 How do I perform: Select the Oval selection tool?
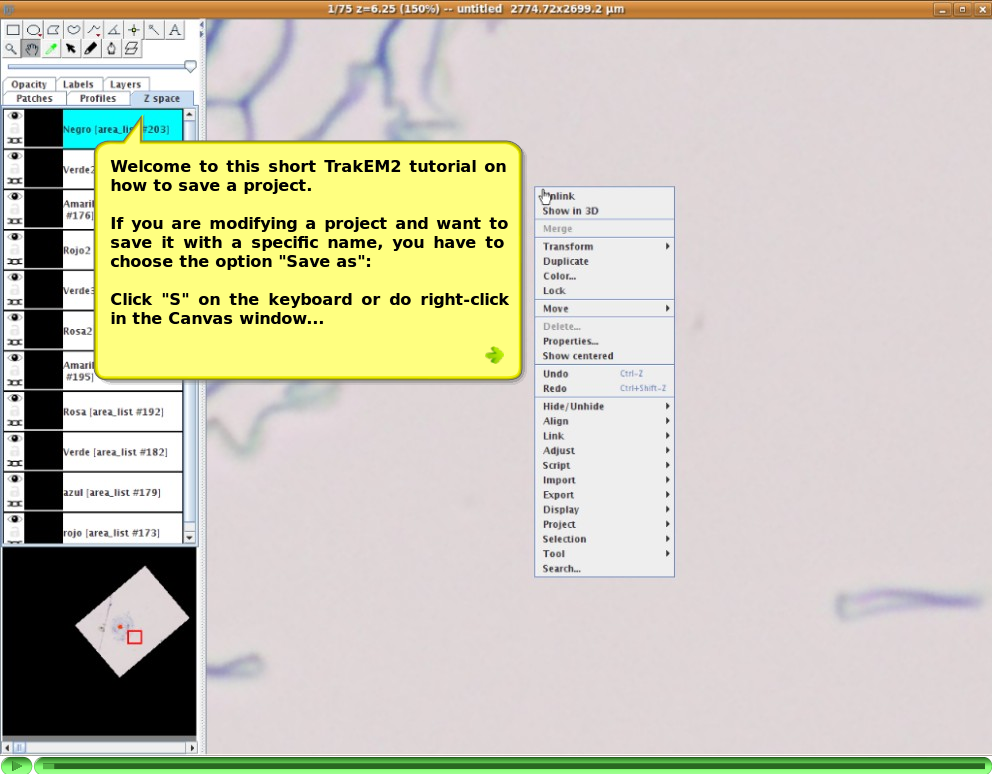[x=33, y=30]
